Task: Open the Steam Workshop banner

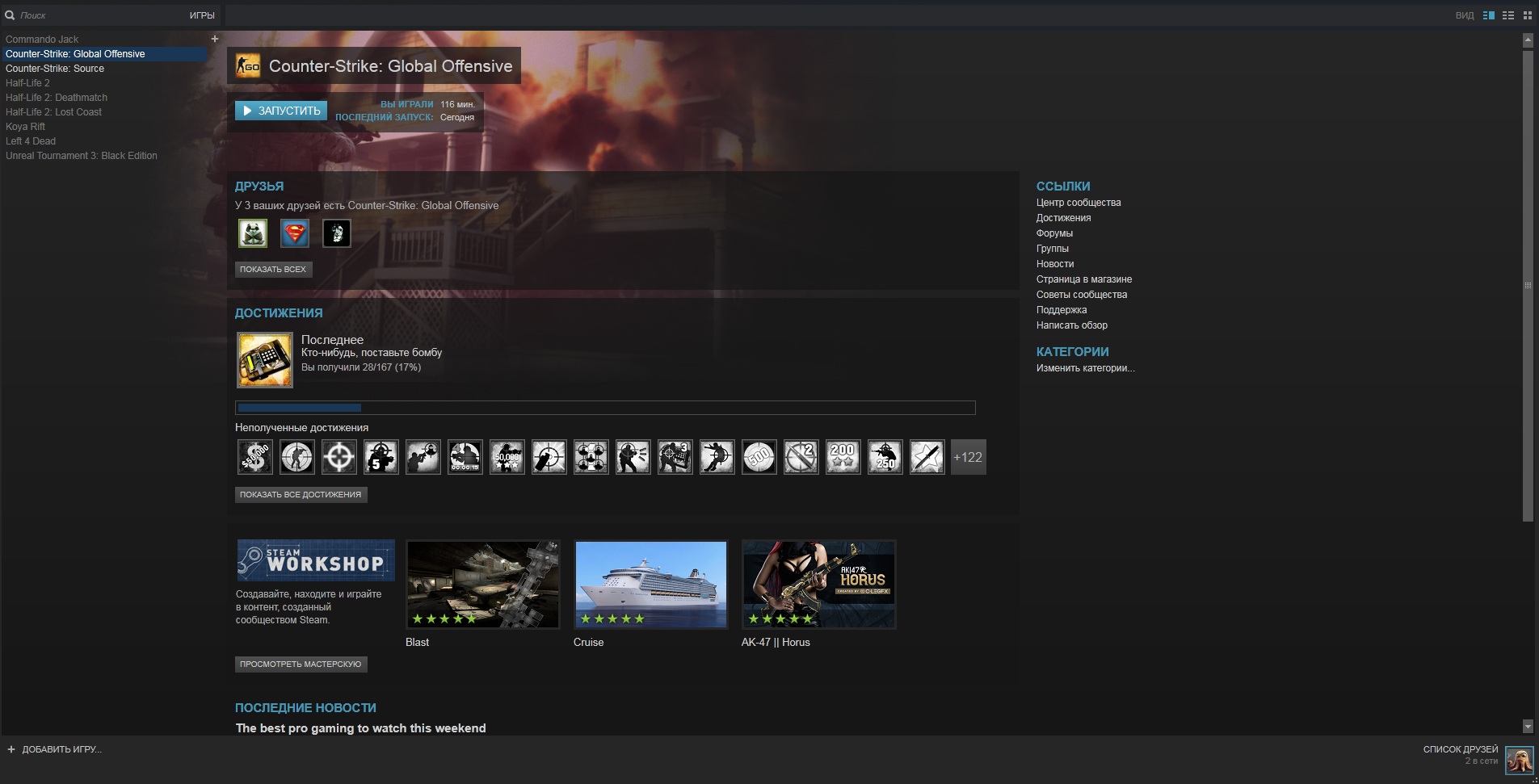Action: [316, 560]
